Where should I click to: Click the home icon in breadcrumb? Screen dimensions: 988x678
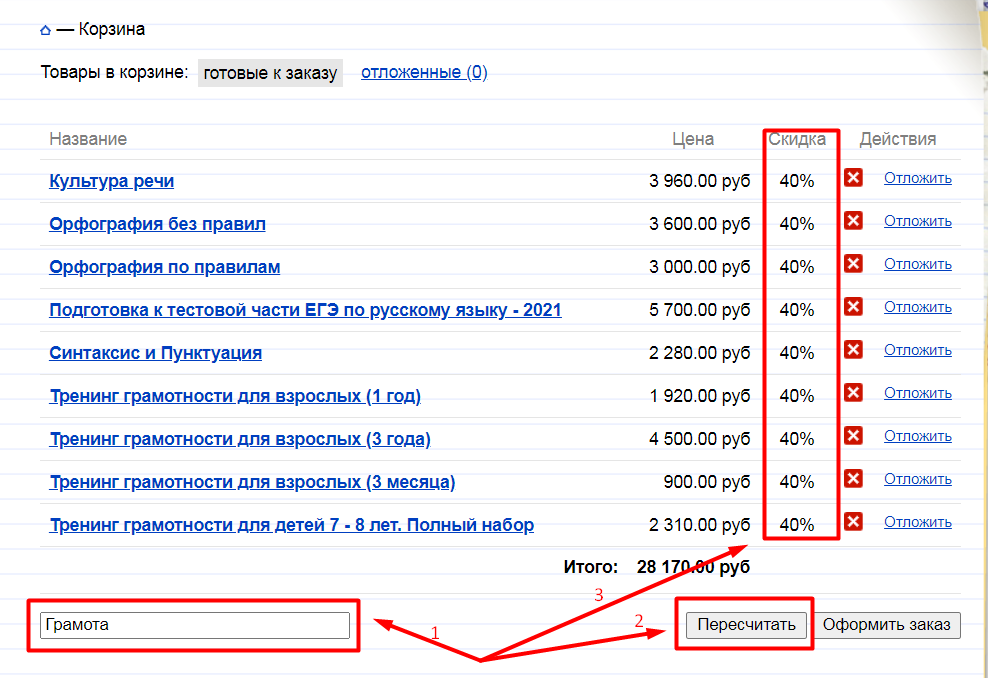pos(45,30)
